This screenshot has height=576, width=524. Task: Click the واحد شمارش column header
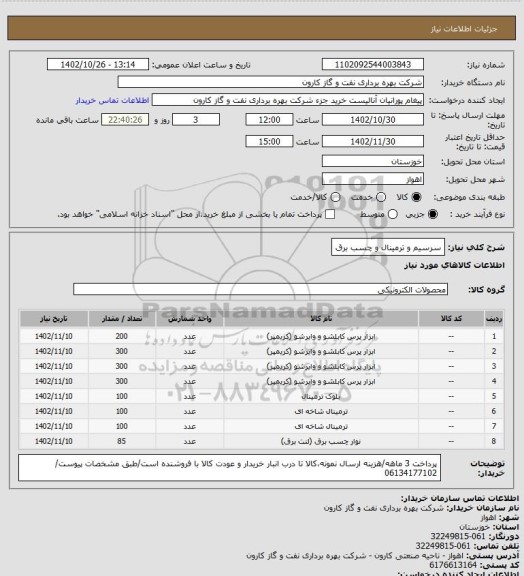point(190,319)
